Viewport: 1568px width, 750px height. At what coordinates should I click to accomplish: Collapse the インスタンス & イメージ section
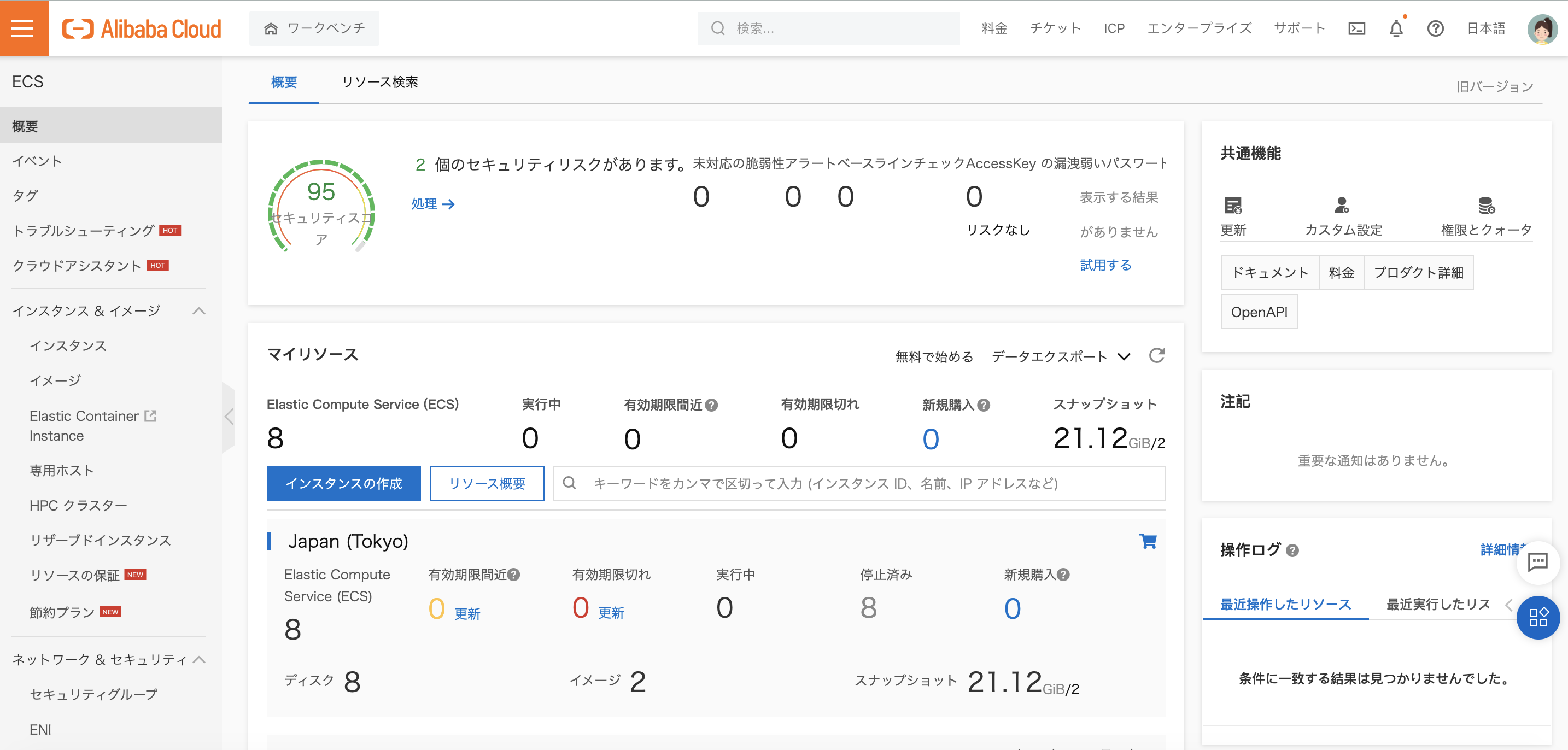[x=198, y=311]
